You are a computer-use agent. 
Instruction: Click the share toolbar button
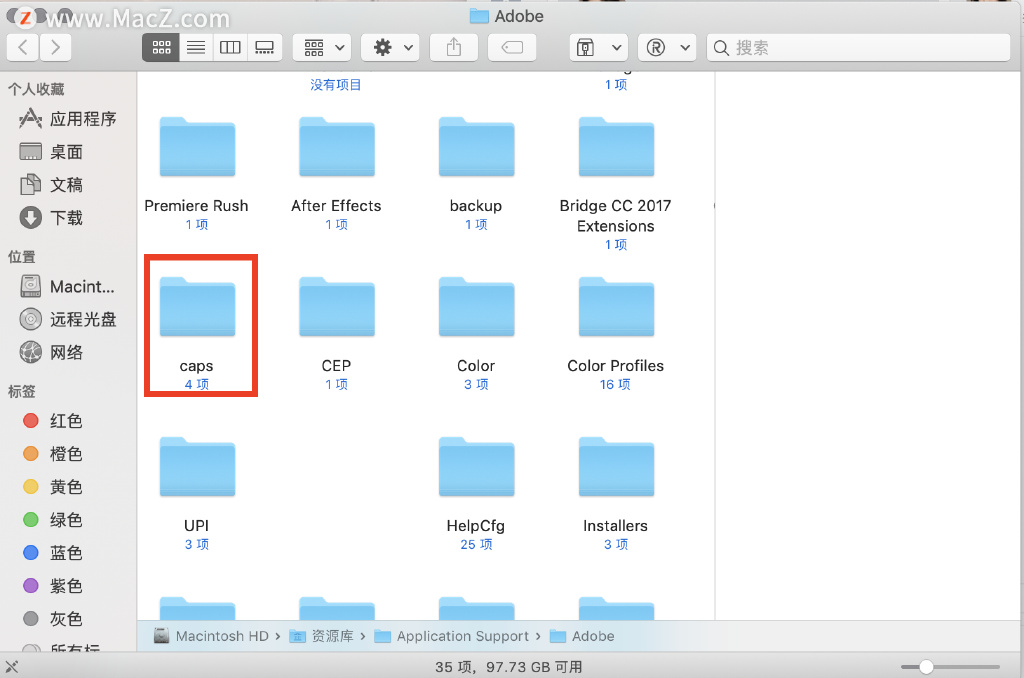click(x=454, y=47)
